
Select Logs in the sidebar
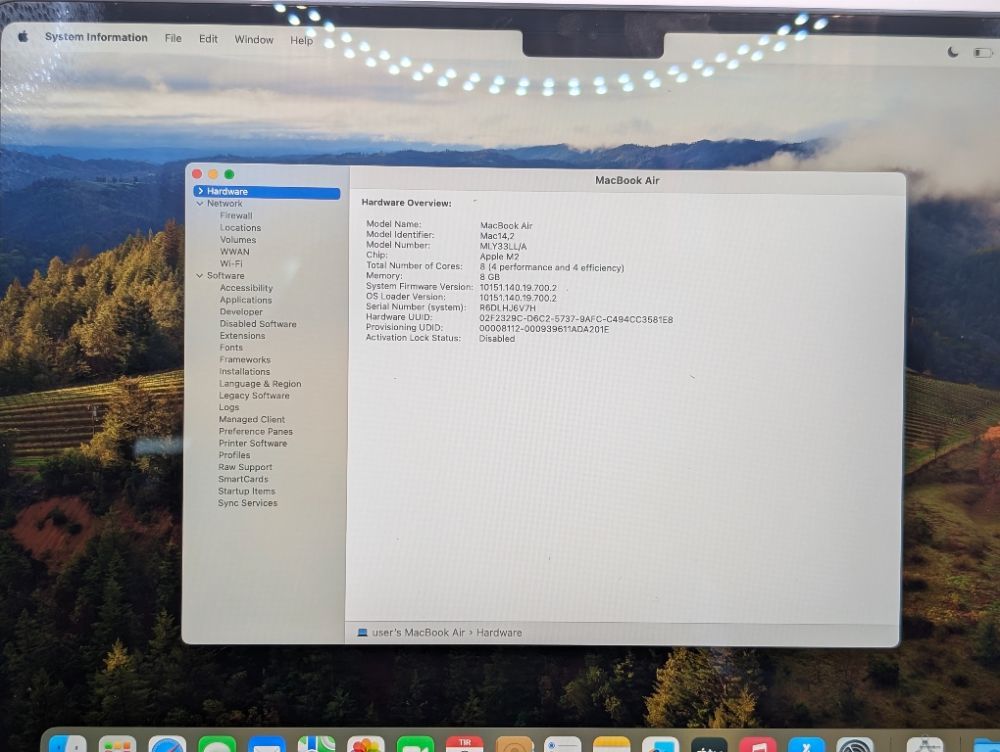tap(229, 408)
